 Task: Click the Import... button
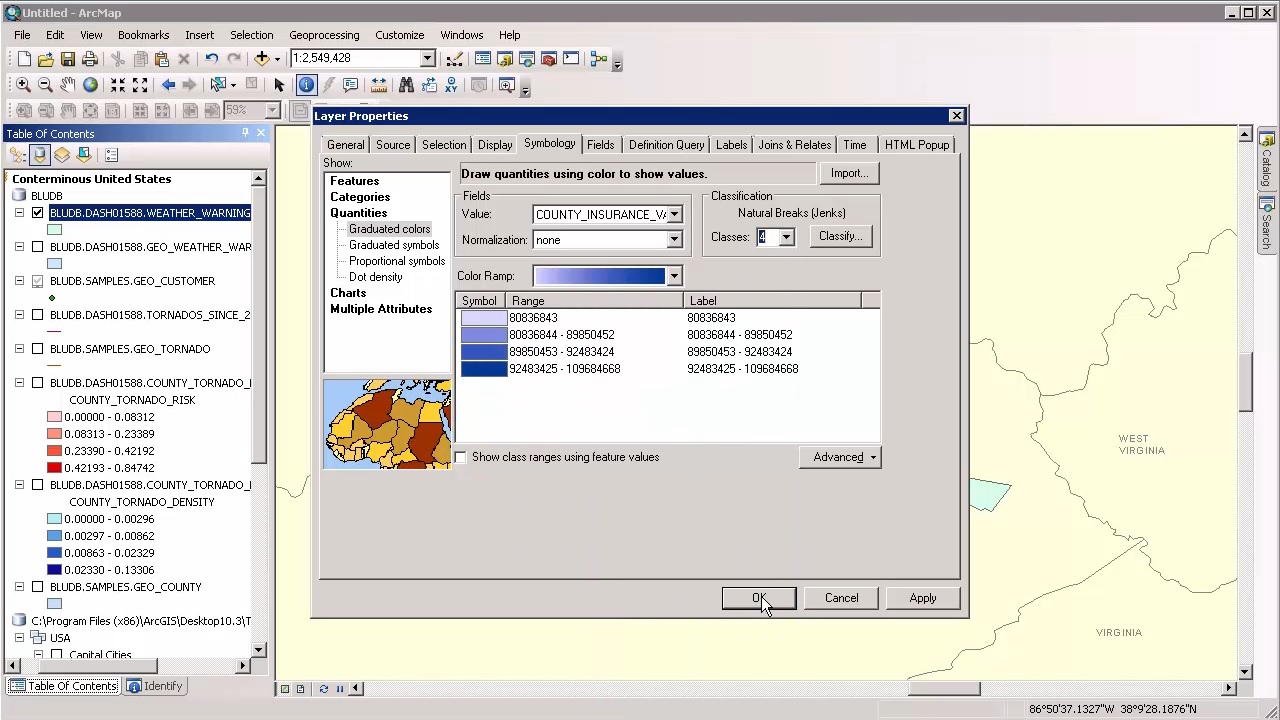[849, 173]
